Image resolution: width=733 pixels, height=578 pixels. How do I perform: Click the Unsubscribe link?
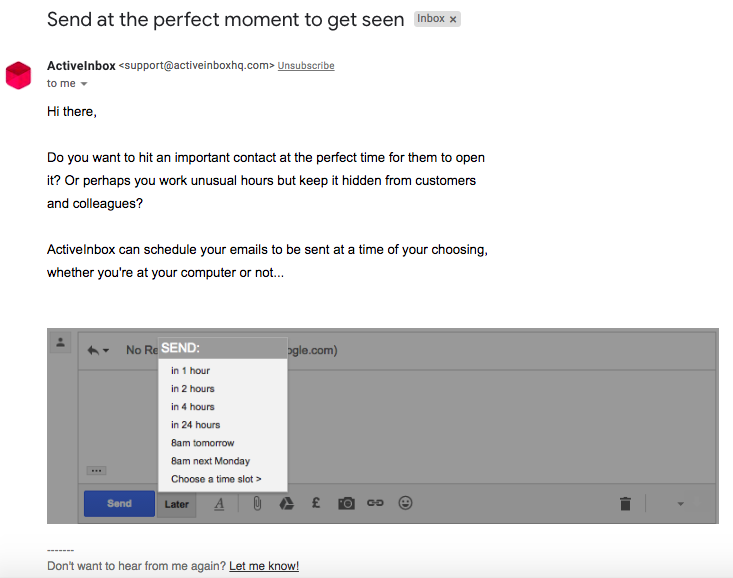[x=306, y=65]
